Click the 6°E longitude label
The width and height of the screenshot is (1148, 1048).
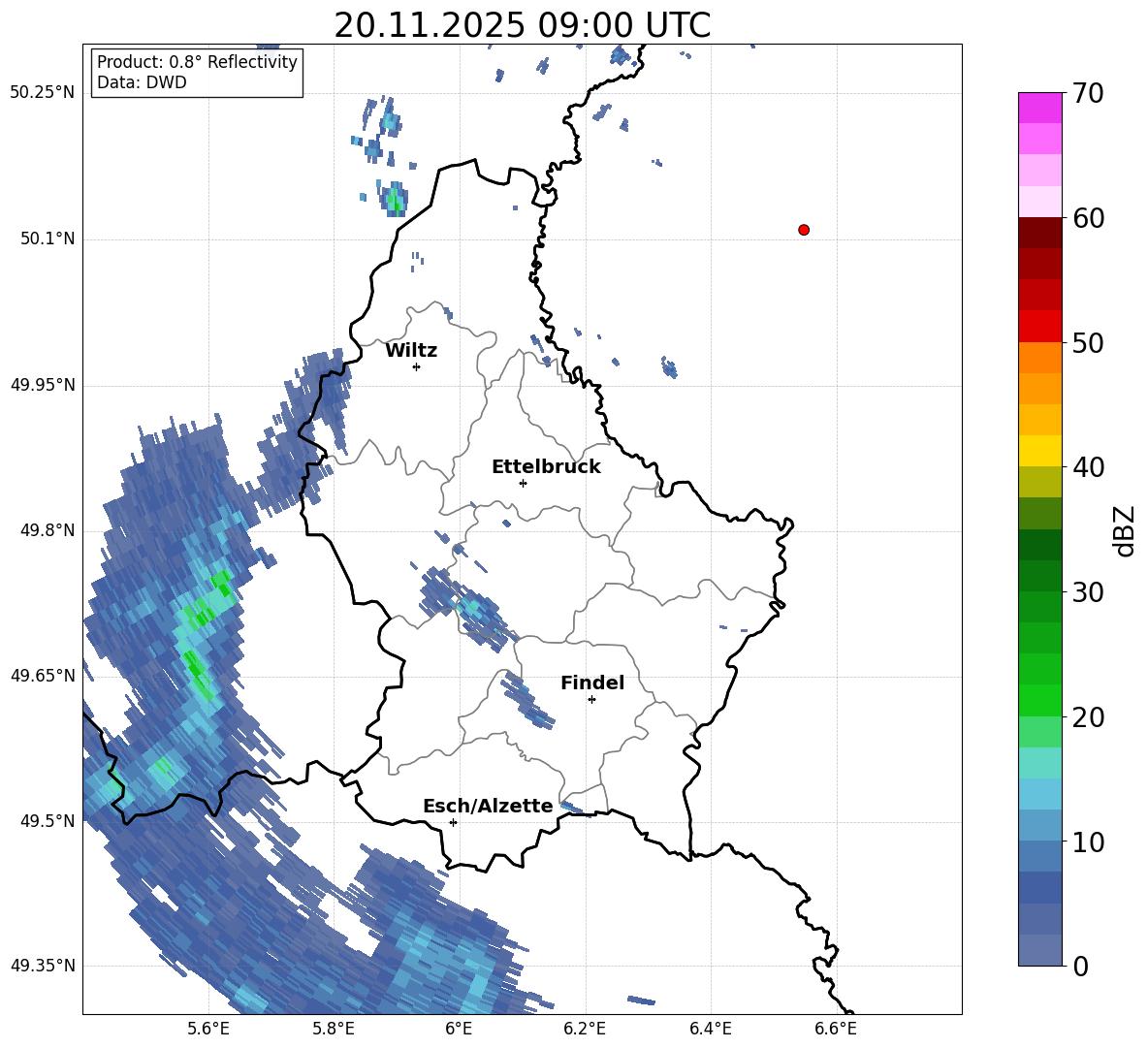(459, 1029)
